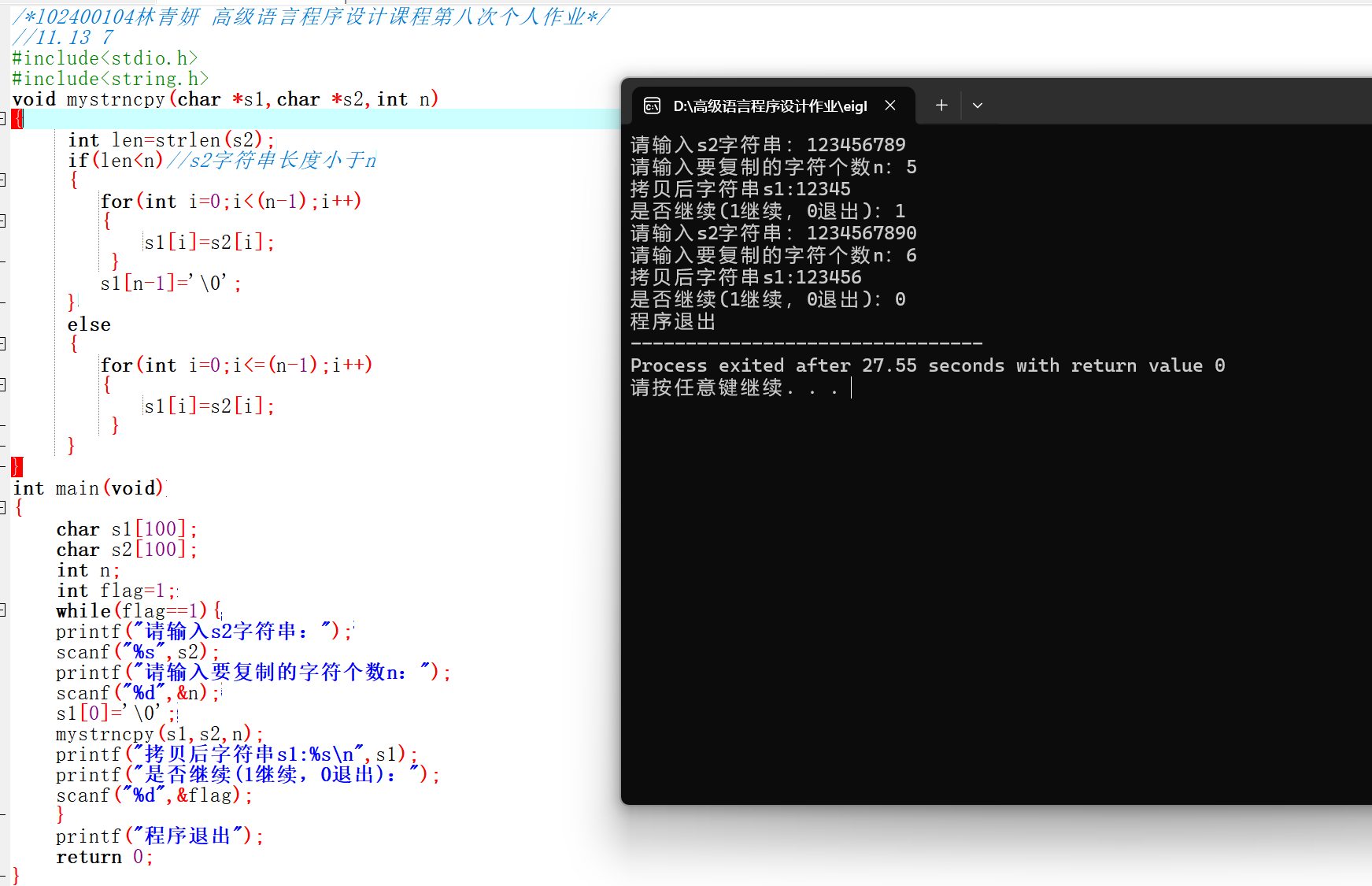Screen dimensions: 1372x886
Task: Collapse the else block fold marker
Action: coord(2,344)
